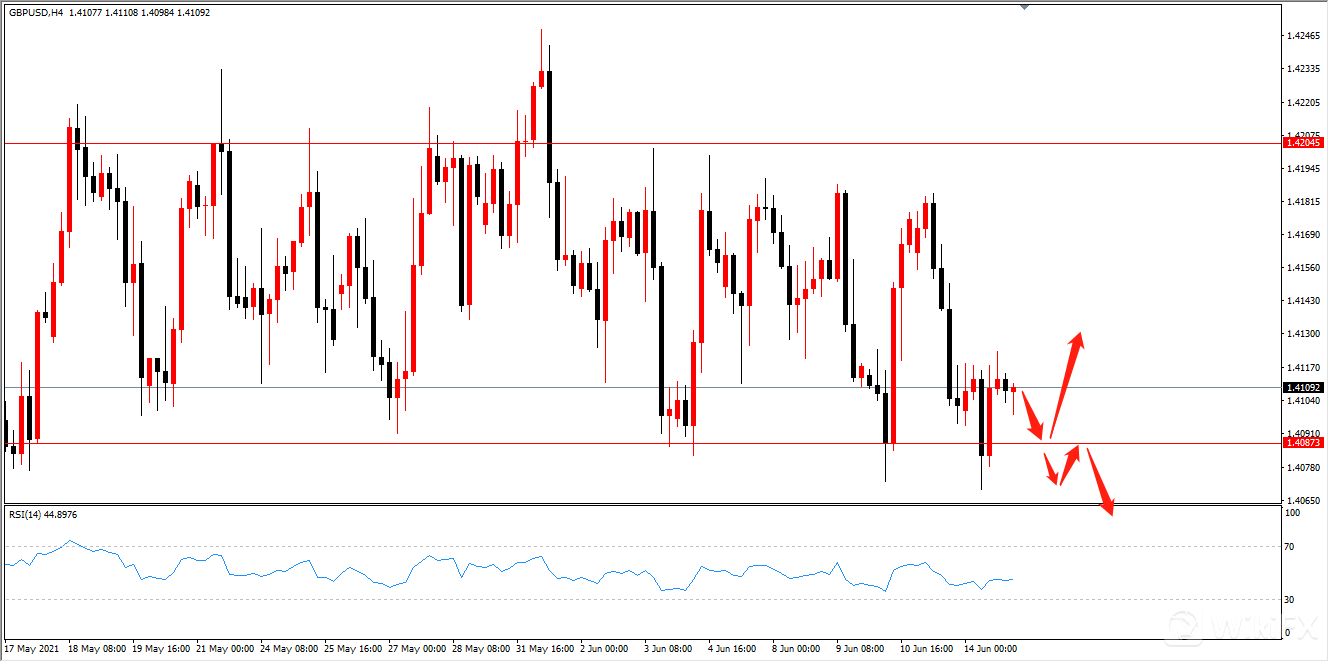The image size is (1329, 662).
Task: Click the RSI 100 level label
Action: 1292,513
